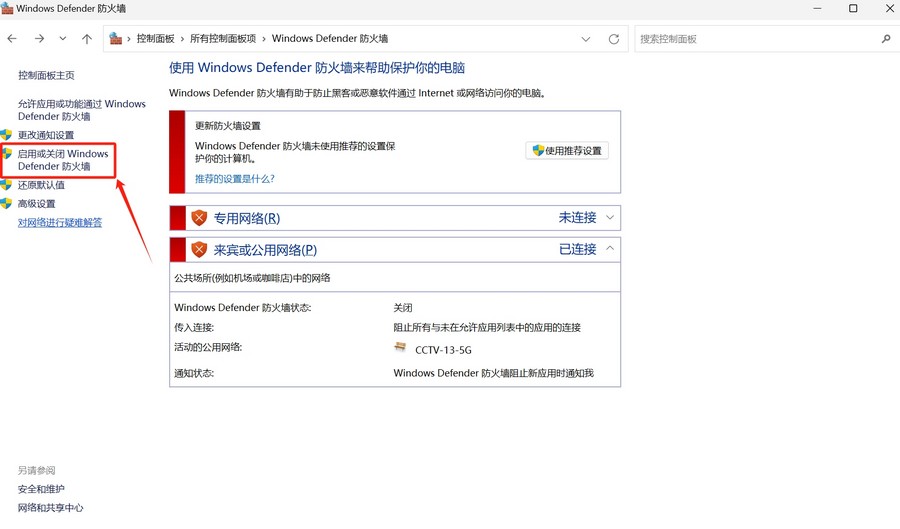Click the 专用网络(R) section header
The image size is (900, 529).
coord(395,218)
